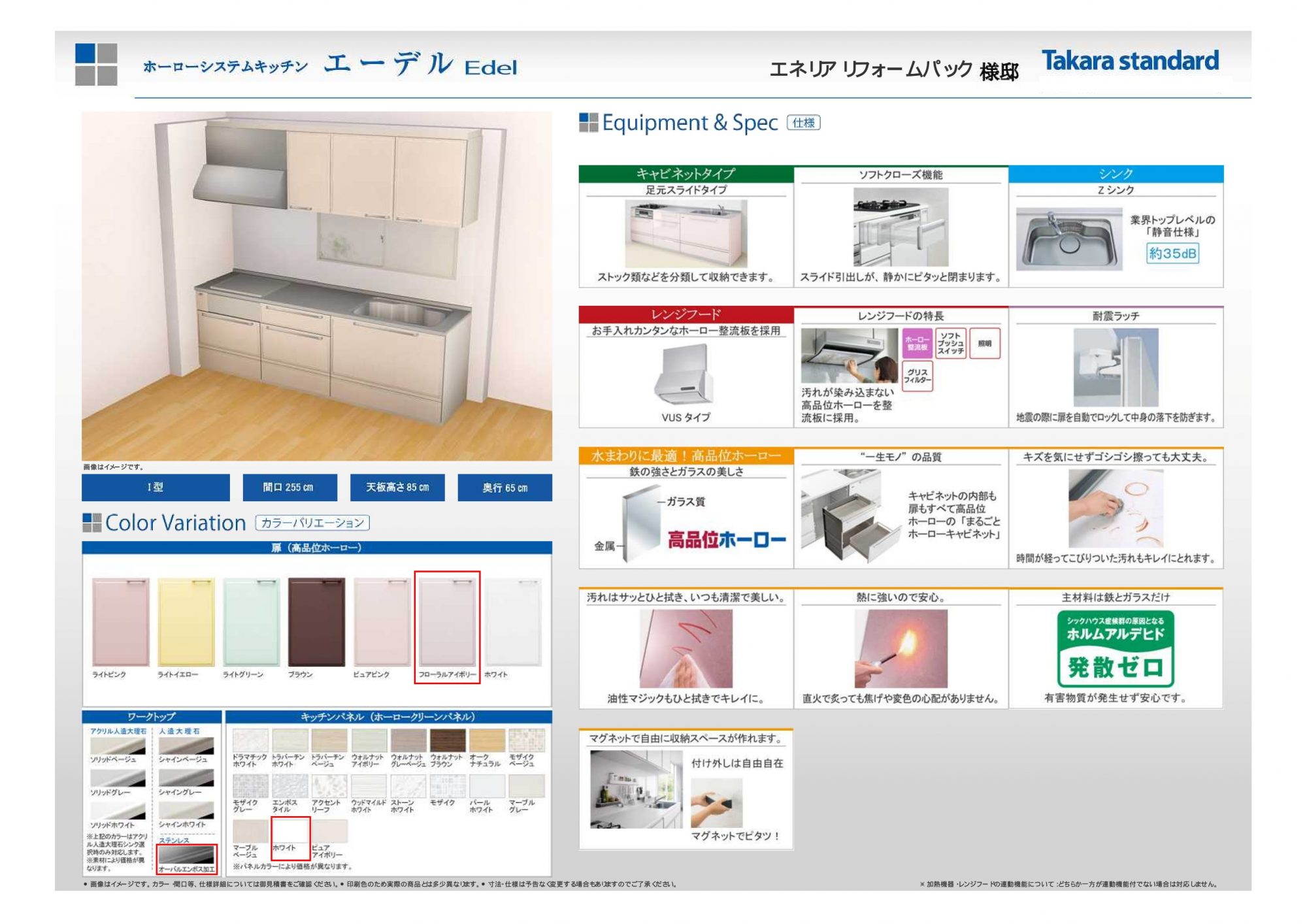Choose シャインベージュ worktop swatch

(x=186, y=746)
